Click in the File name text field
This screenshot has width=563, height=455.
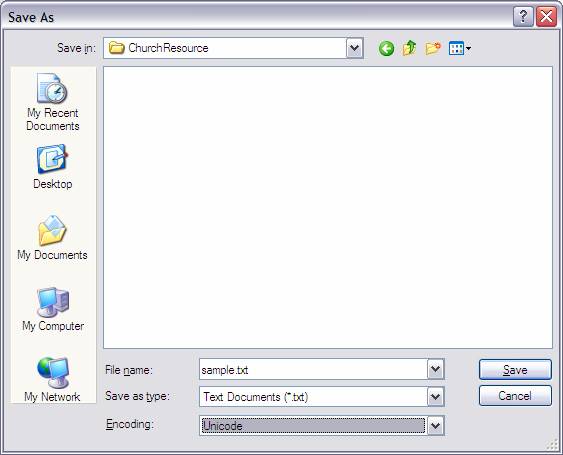(313, 369)
